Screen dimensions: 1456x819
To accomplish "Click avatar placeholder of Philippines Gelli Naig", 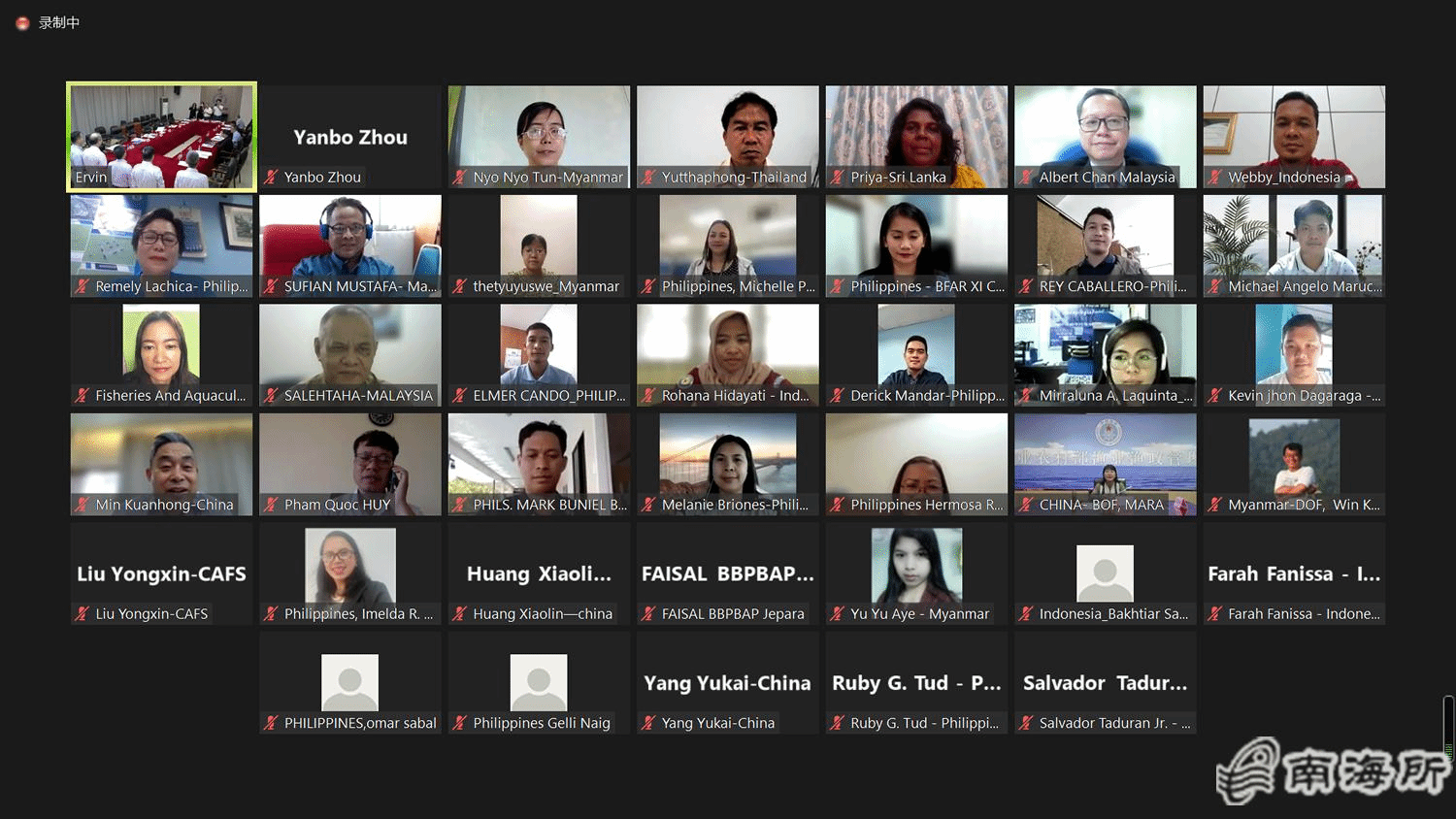I will click(x=539, y=682).
